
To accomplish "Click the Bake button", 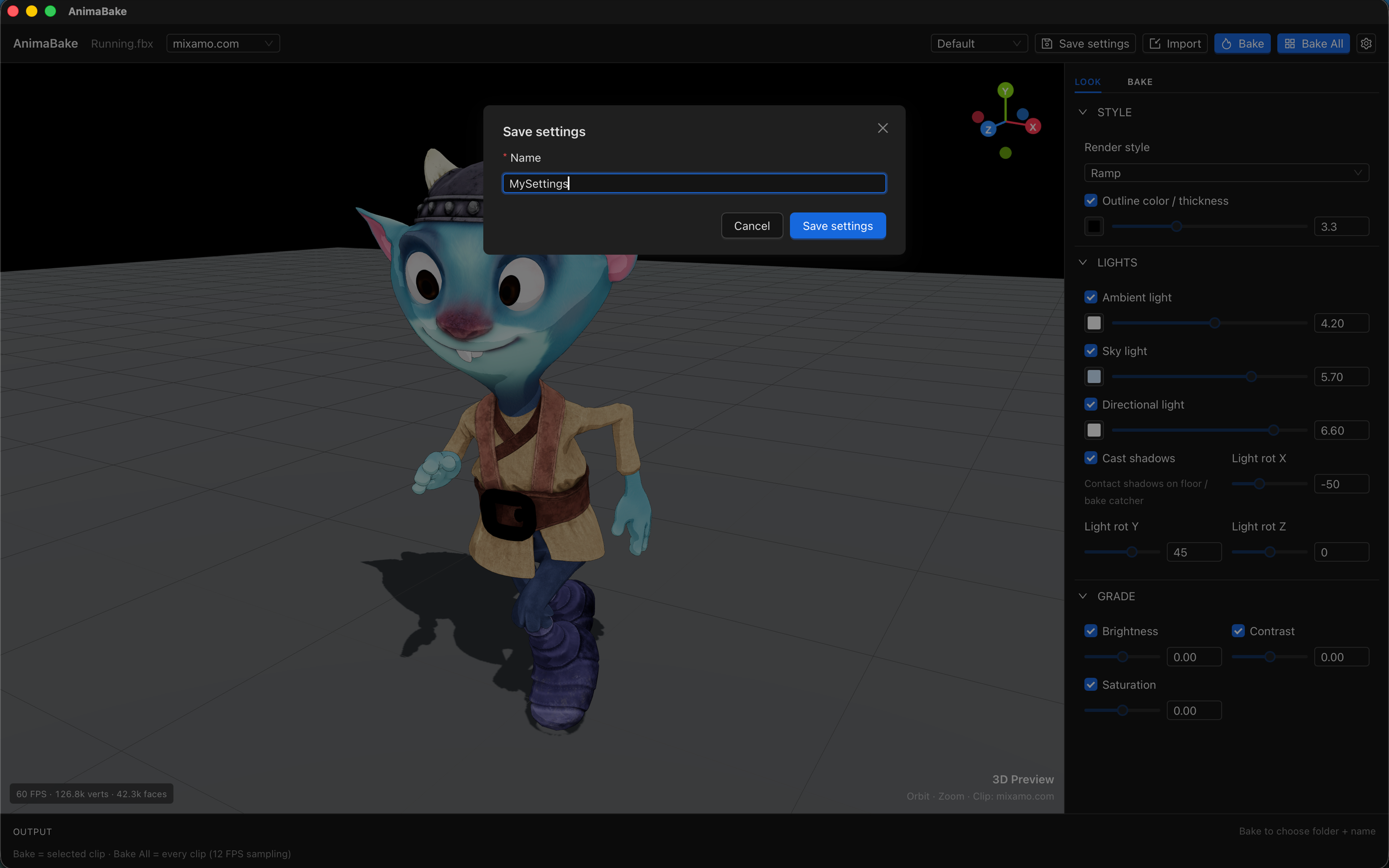I will tap(1242, 43).
